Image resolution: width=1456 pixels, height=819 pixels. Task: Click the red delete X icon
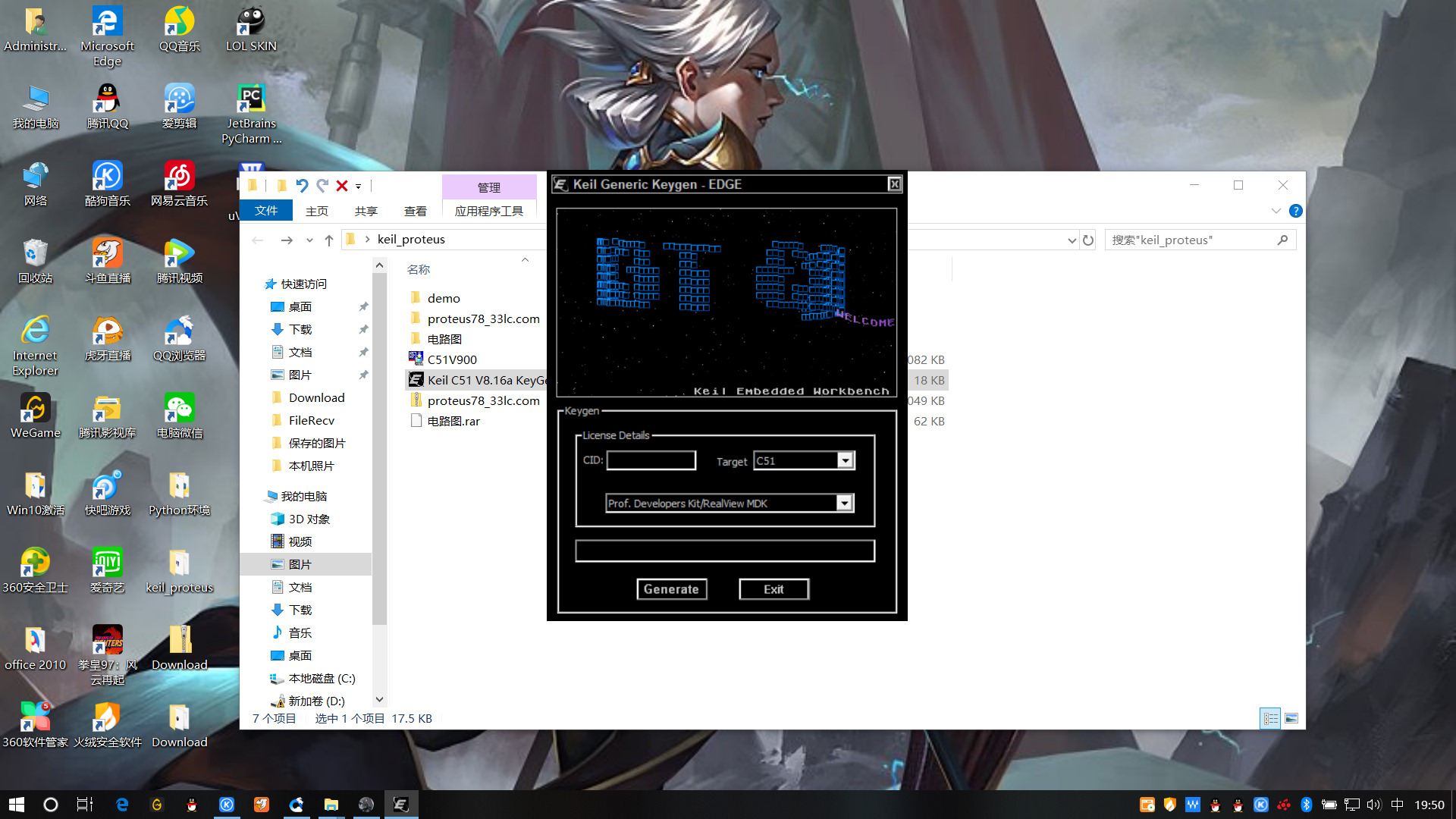(342, 186)
